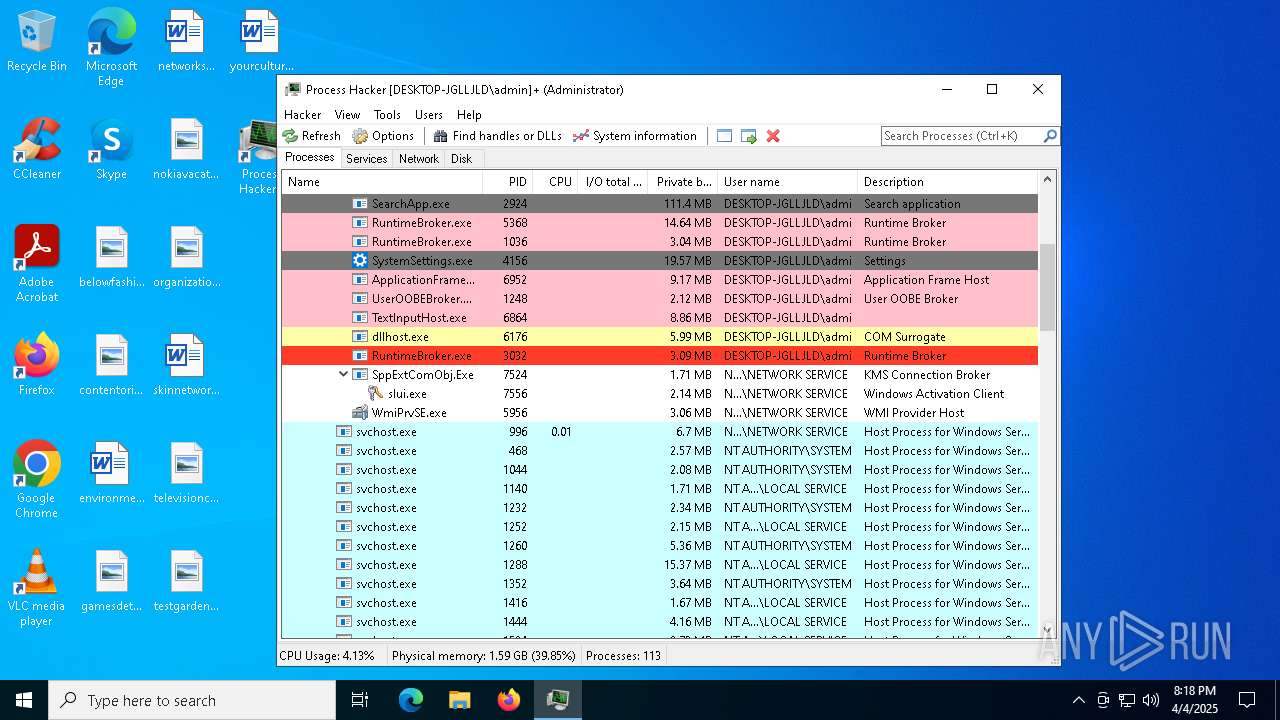Open System information graph window
This screenshot has height=720, width=1280.
[x=635, y=136]
